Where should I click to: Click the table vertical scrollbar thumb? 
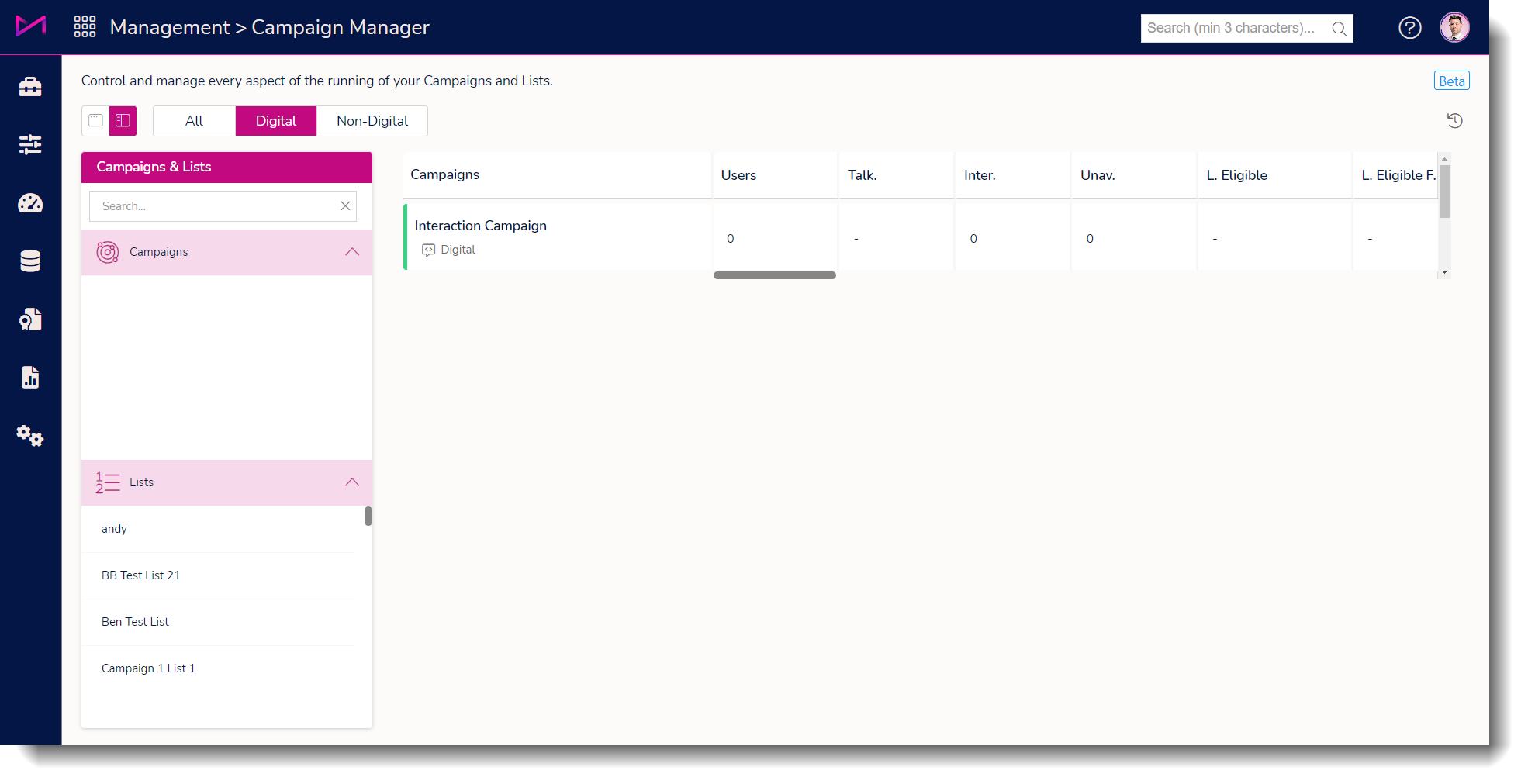point(1444,191)
